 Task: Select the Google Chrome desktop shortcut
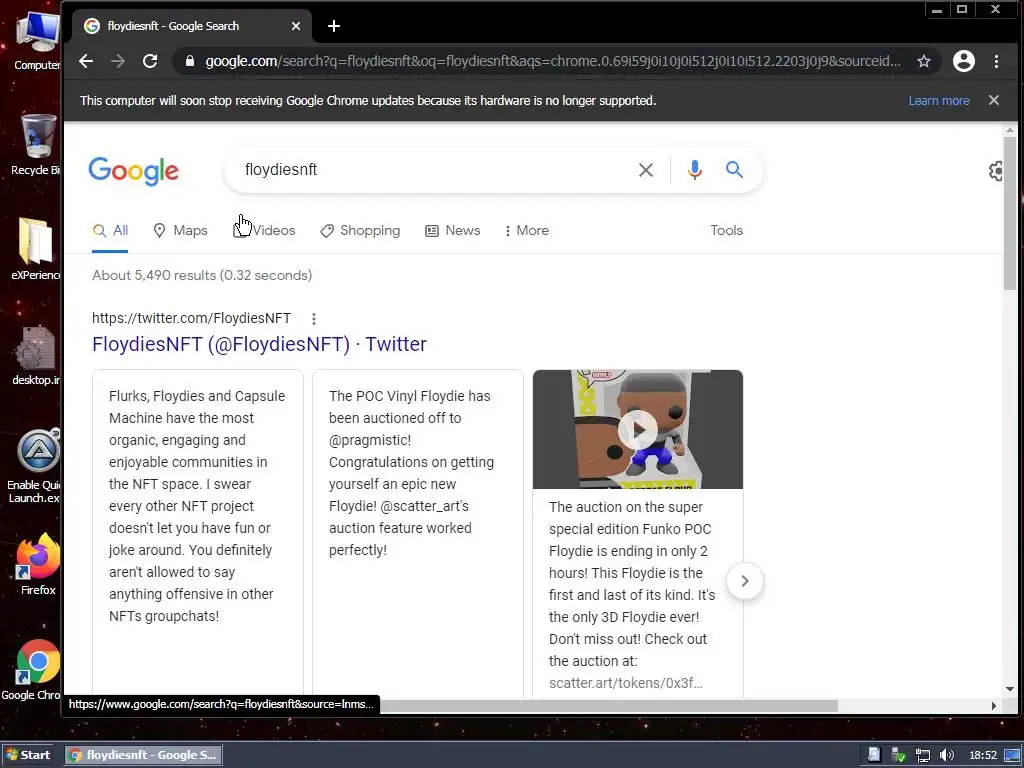click(33, 671)
